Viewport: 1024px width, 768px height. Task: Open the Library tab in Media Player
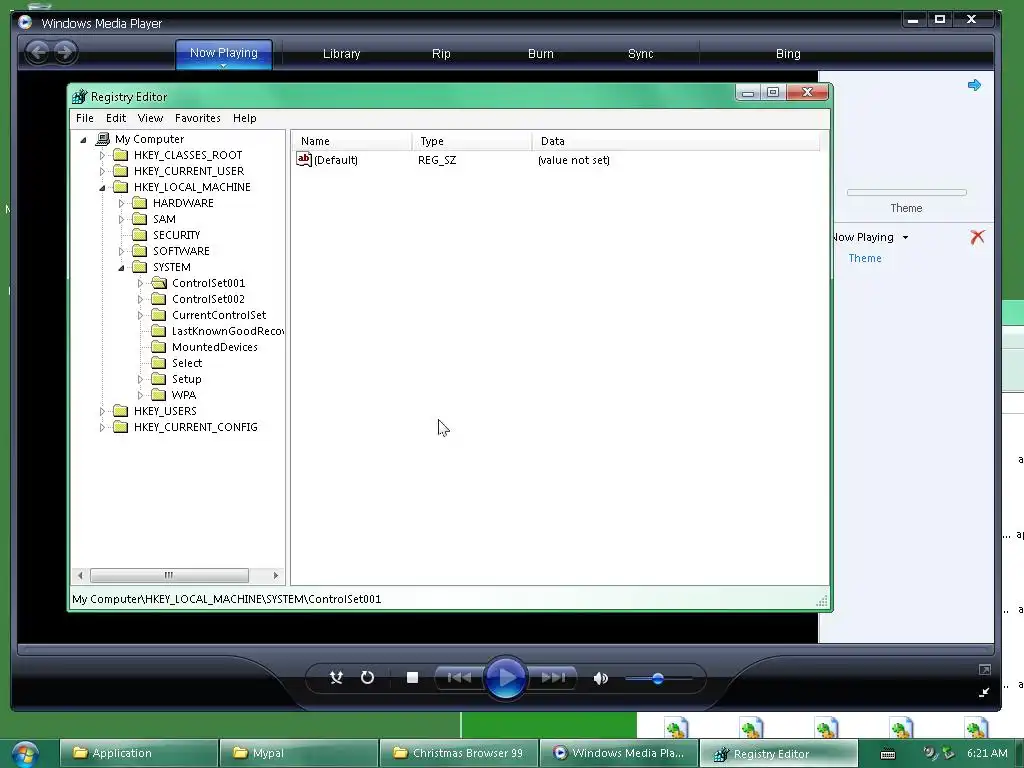tap(342, 54)
